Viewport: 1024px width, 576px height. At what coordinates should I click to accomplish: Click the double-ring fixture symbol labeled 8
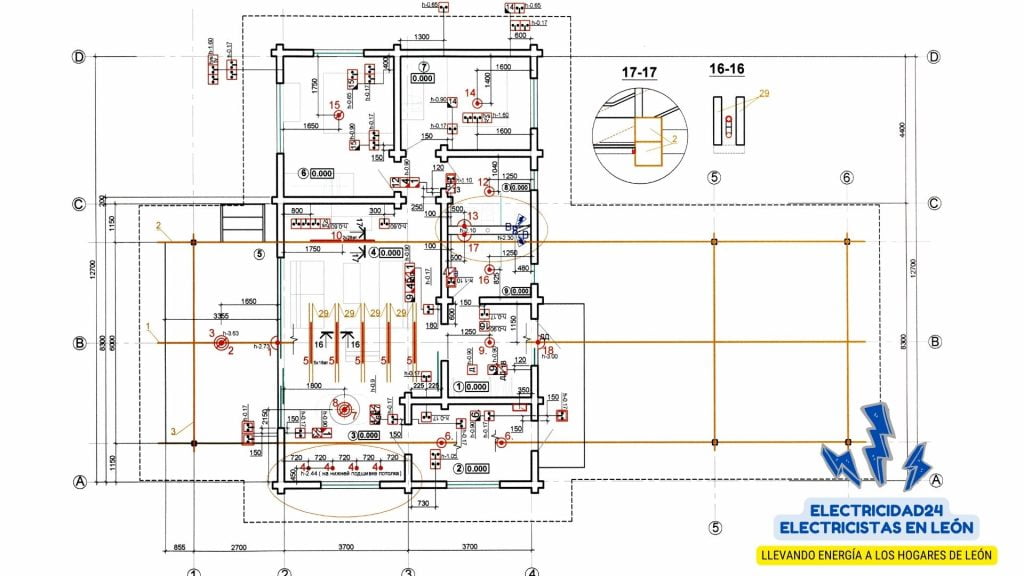(344, 409)
